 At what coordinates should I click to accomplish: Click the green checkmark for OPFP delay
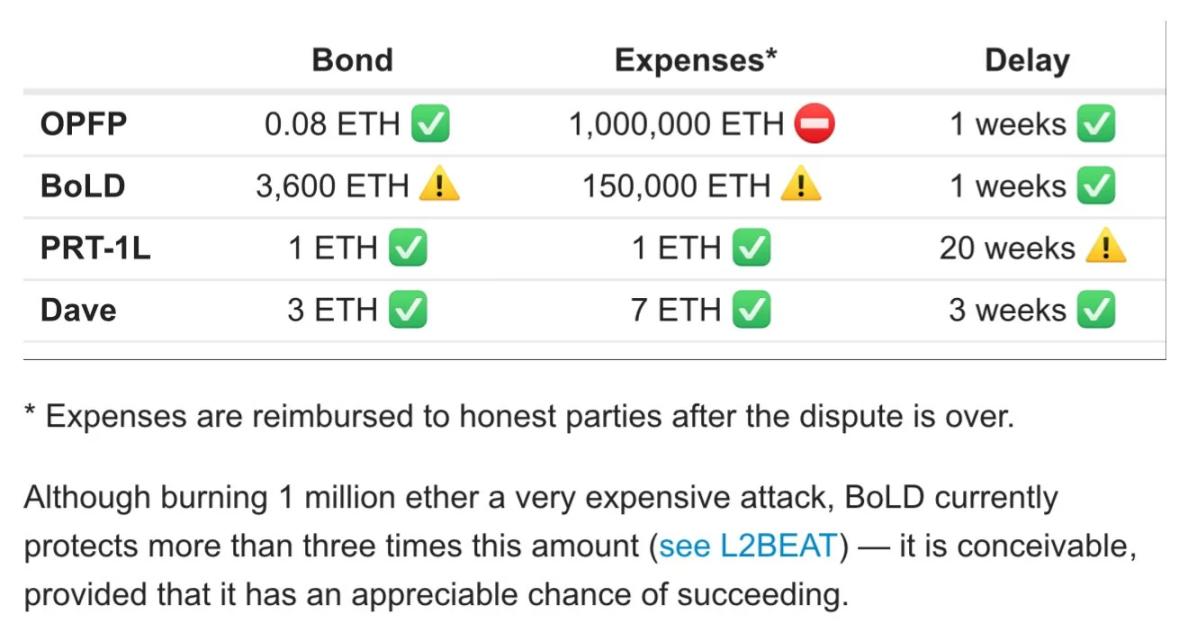(1096, 125)
